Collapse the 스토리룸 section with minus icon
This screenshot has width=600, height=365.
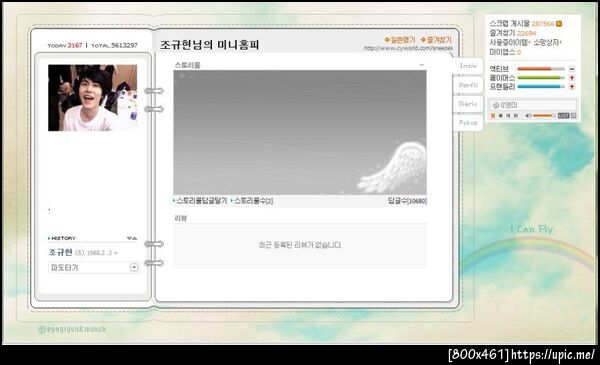point(422,65)
